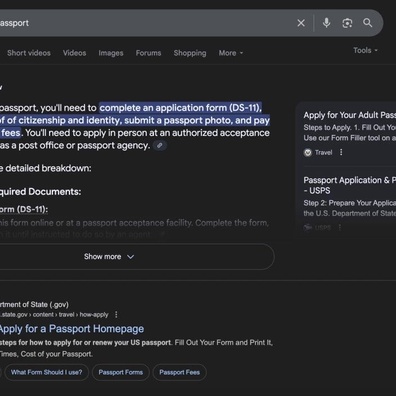Open Google Lens image search icon

(347, 23)
